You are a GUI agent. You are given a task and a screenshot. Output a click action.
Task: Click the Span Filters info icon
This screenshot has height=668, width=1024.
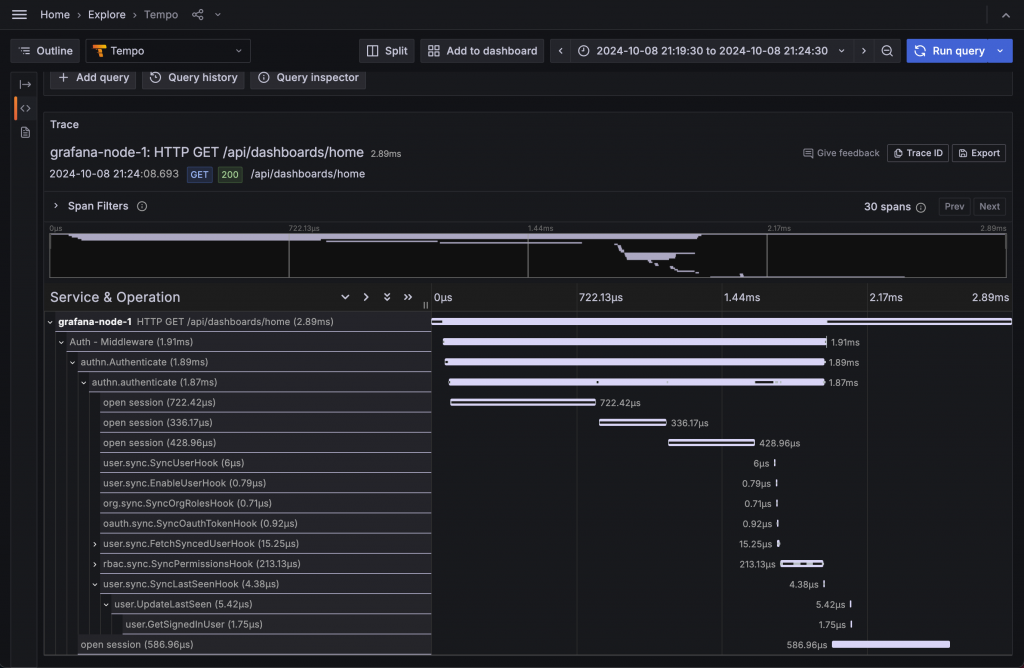(142, 206)
